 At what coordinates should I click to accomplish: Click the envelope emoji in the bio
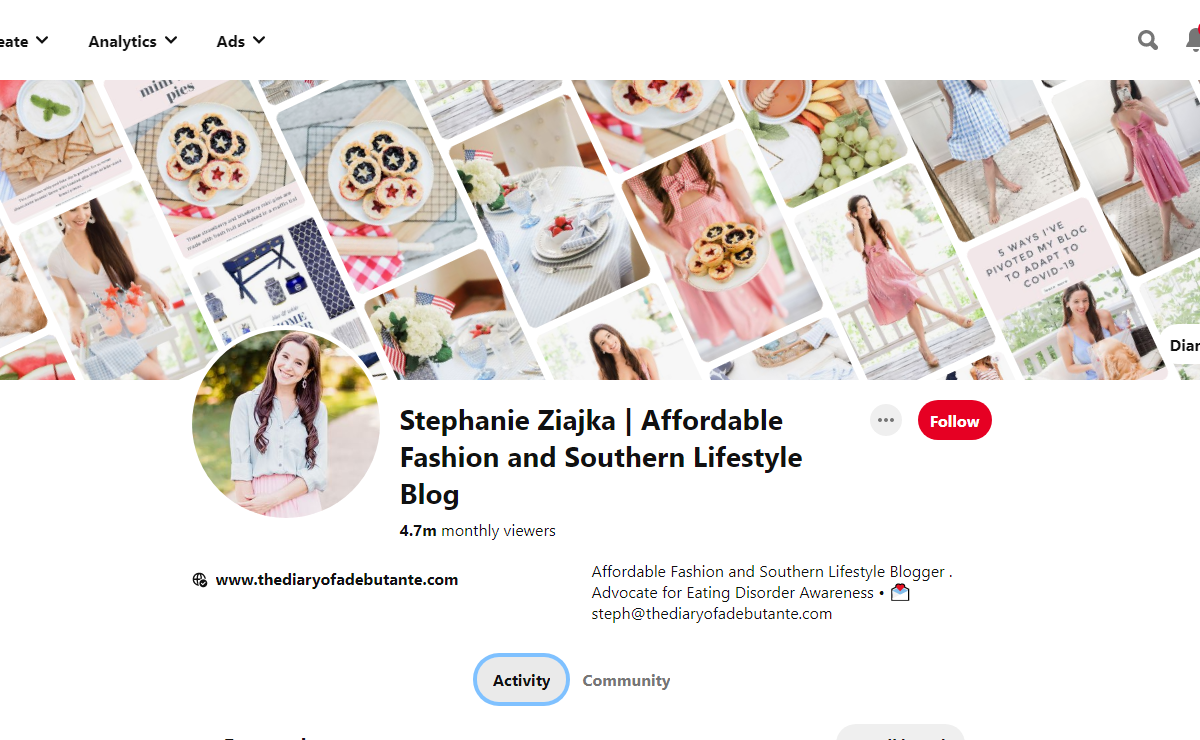(x=900, y=593)
